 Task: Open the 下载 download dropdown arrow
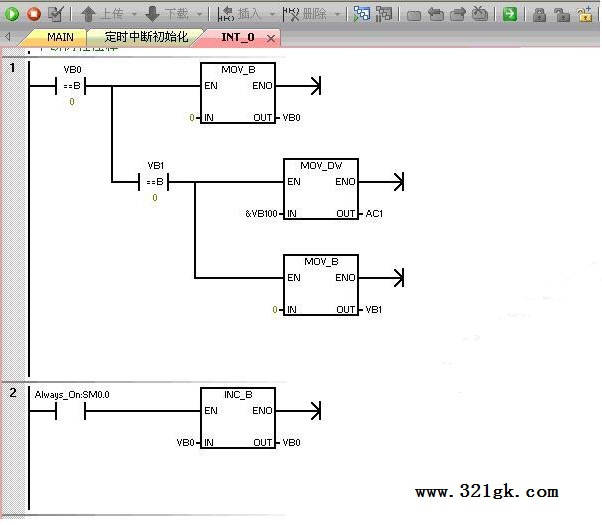coord(199,15)
